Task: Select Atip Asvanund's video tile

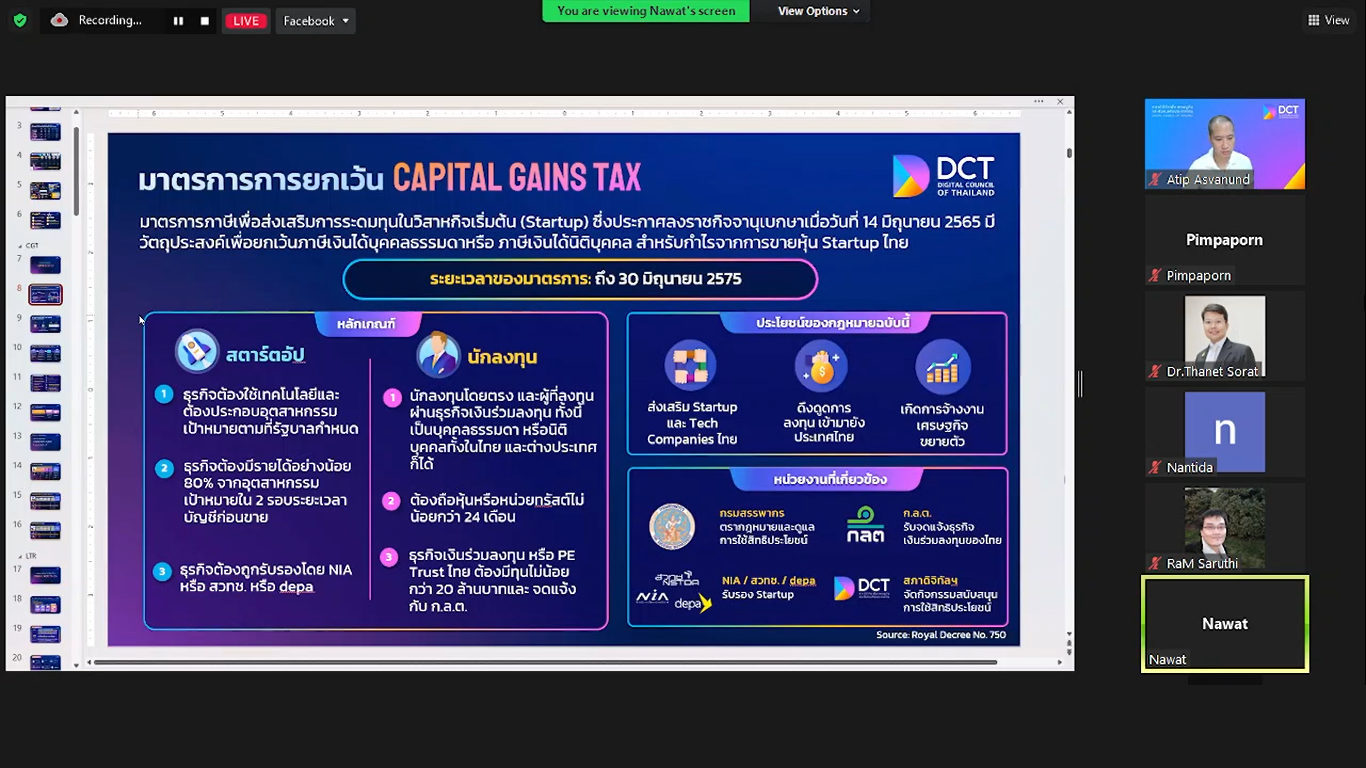Action: (1225, 144)
